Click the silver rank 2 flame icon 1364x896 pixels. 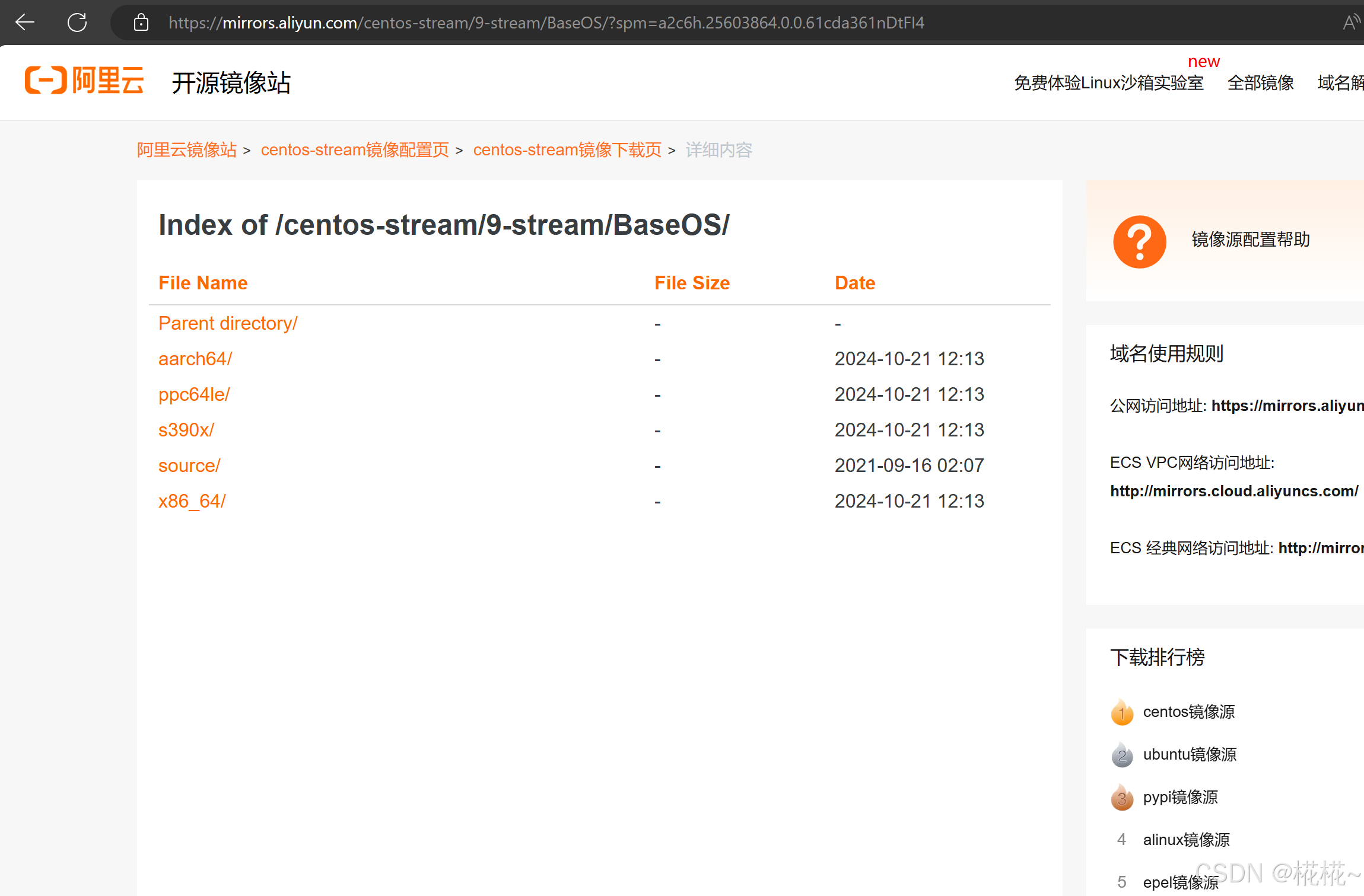point(1121,755)
